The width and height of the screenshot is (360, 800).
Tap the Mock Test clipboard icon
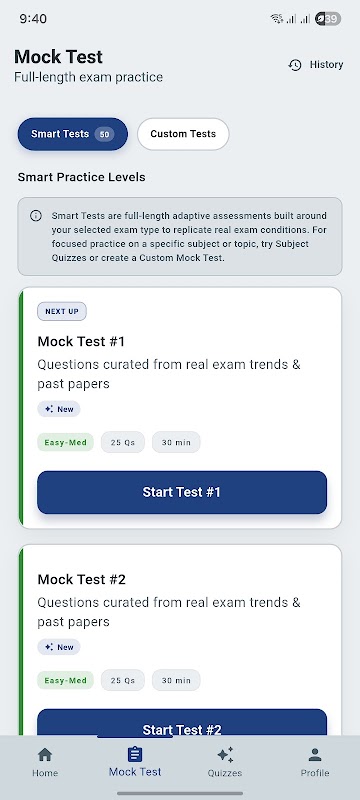click(135, 754)
